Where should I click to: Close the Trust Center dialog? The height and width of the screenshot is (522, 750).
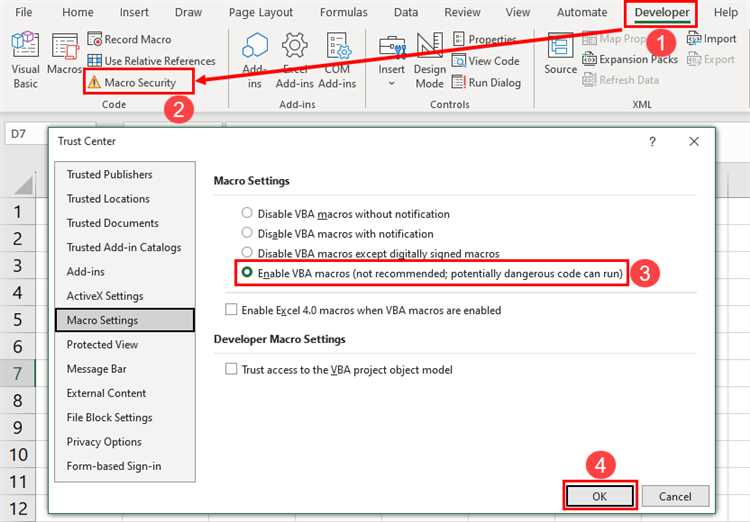[x=694, y=141]
